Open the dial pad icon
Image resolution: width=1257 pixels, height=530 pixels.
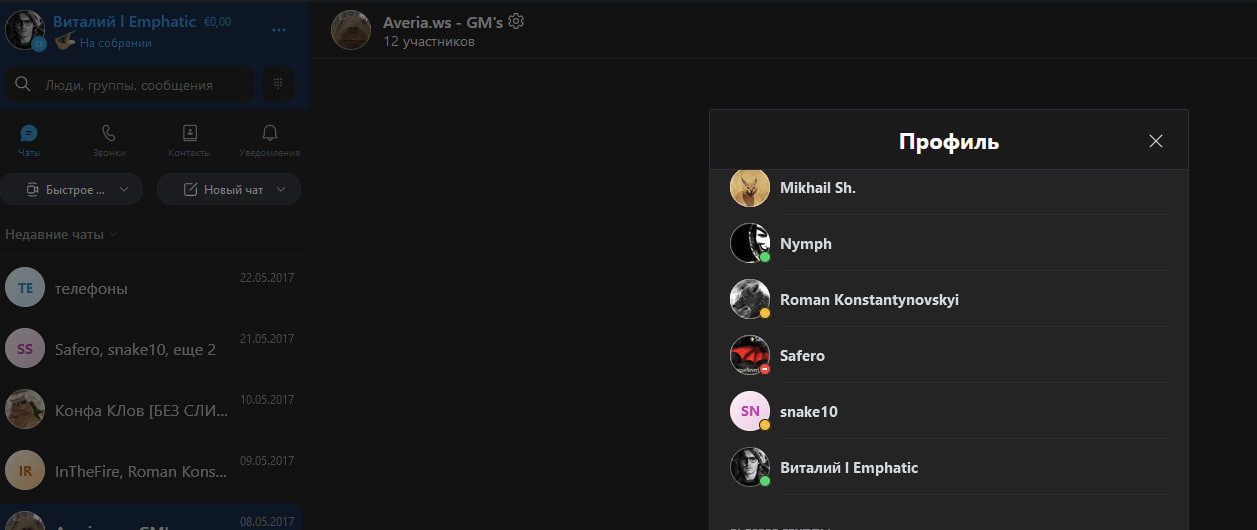pos(277,85)
